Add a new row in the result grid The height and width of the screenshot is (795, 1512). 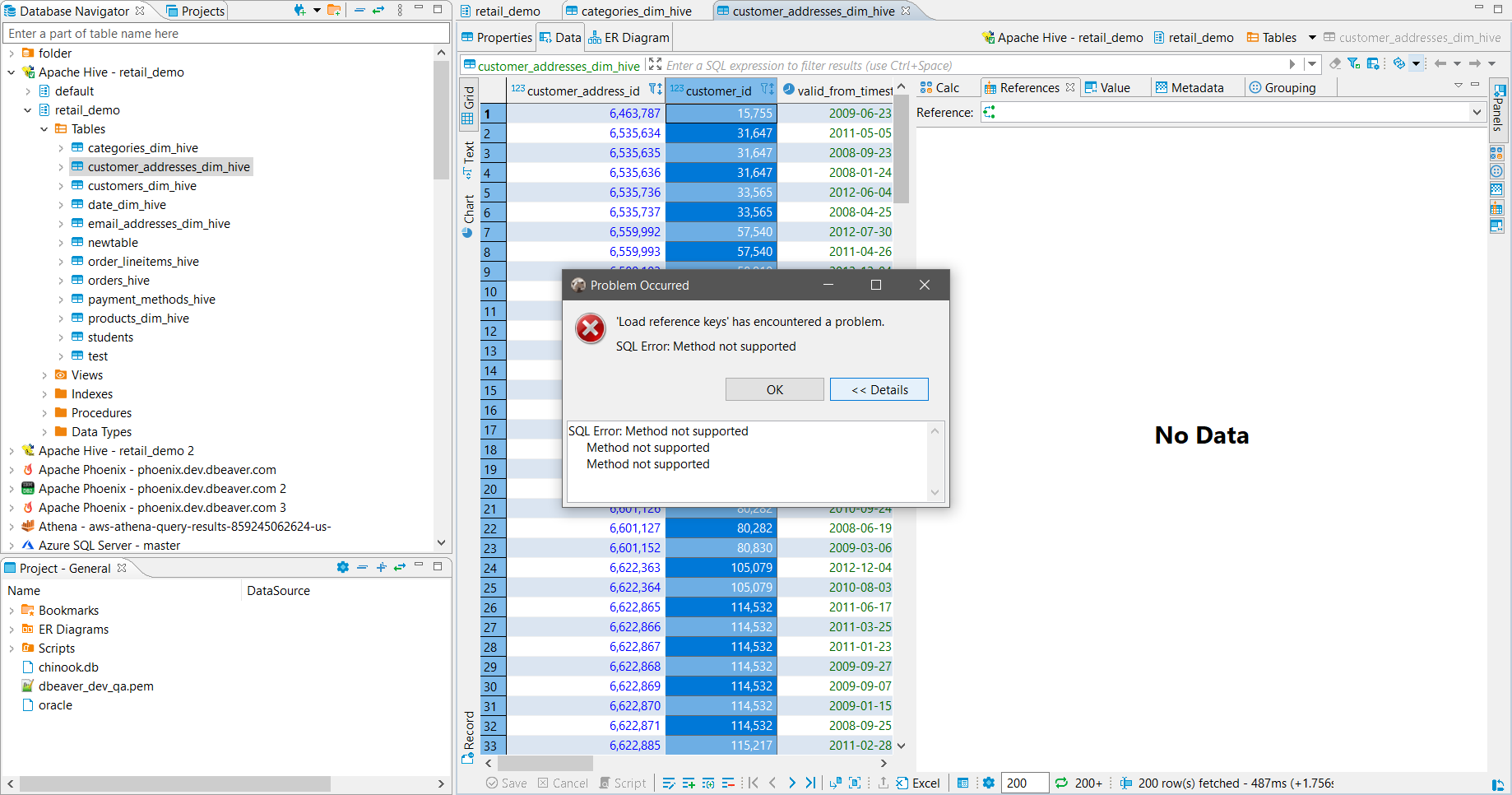coord(689,783)
